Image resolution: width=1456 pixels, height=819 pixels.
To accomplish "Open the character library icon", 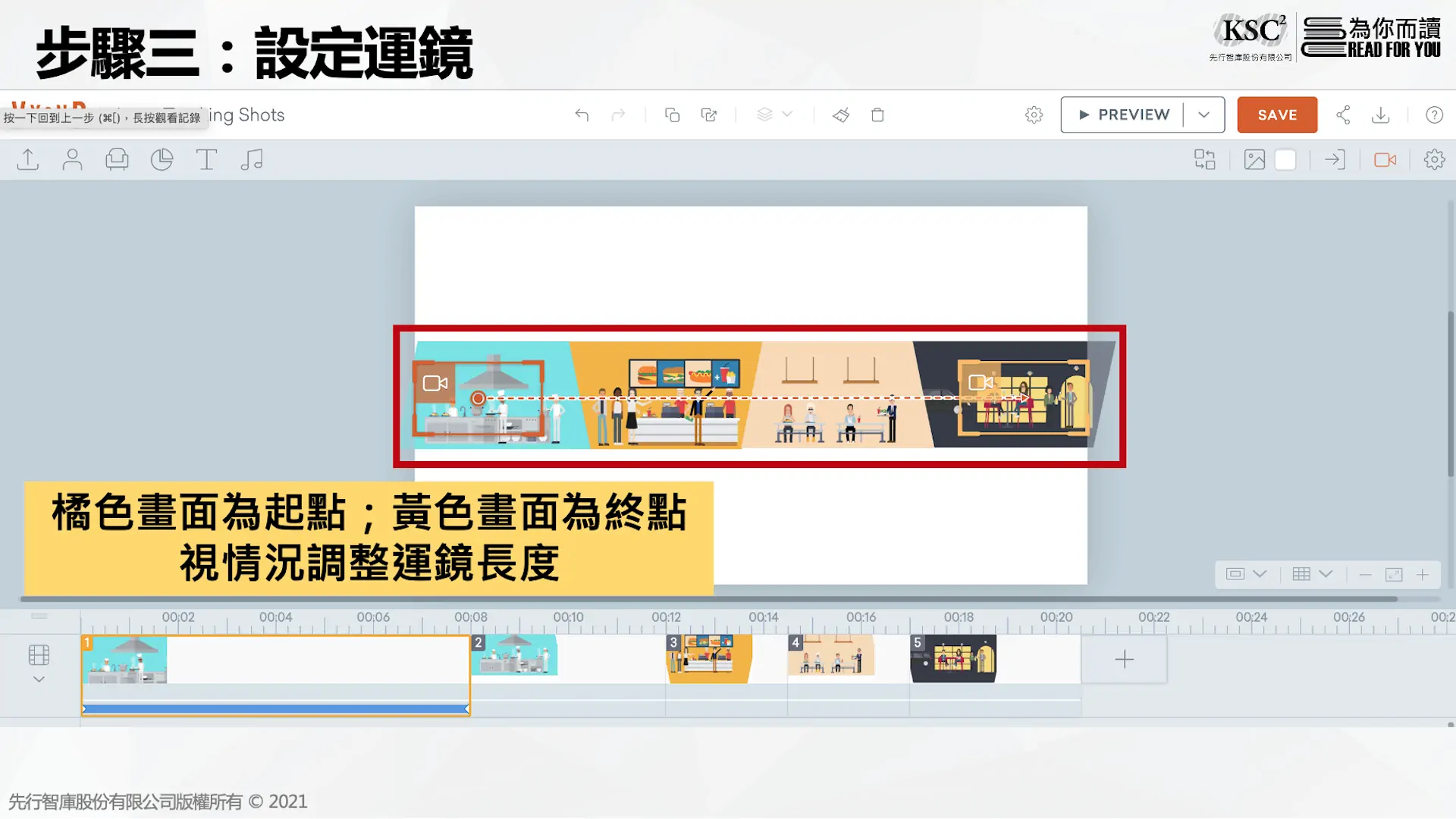I will tap(72, 159).
